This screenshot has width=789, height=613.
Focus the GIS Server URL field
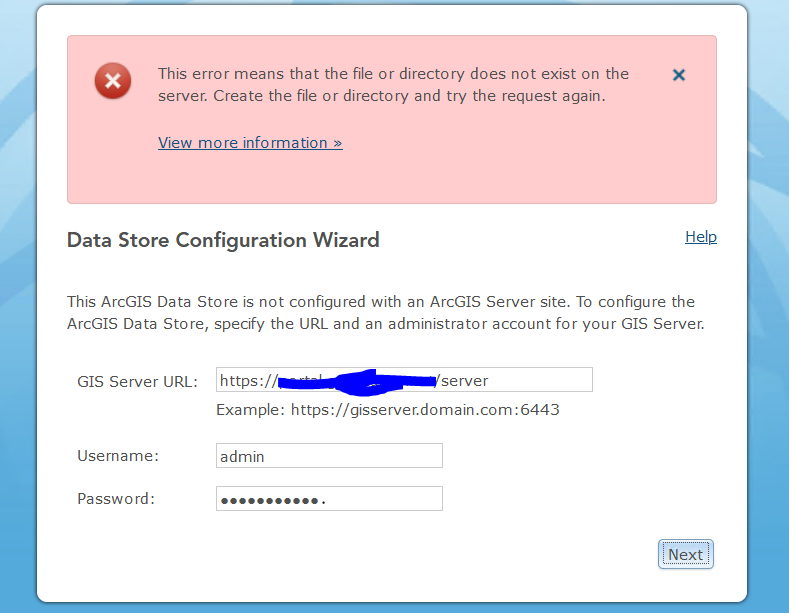pos(404,379)
